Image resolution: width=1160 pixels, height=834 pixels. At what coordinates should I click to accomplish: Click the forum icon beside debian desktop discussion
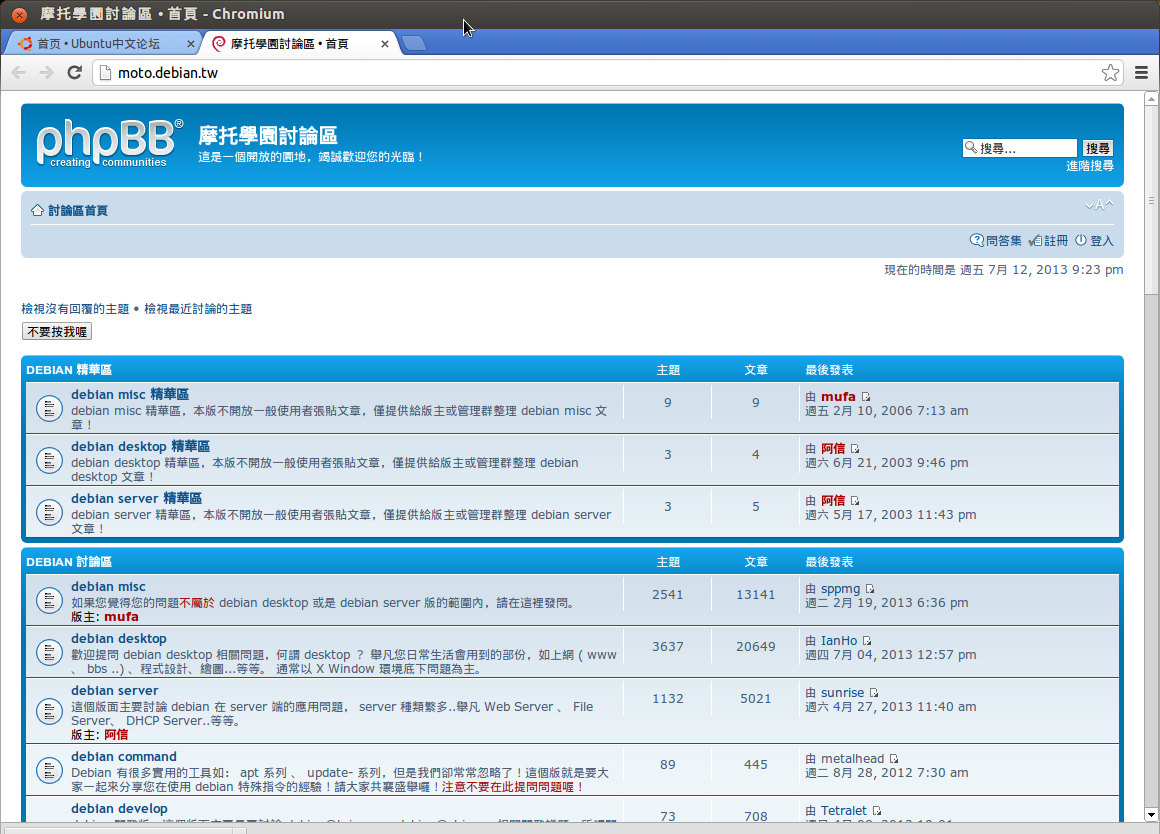(x=49, y=652)
